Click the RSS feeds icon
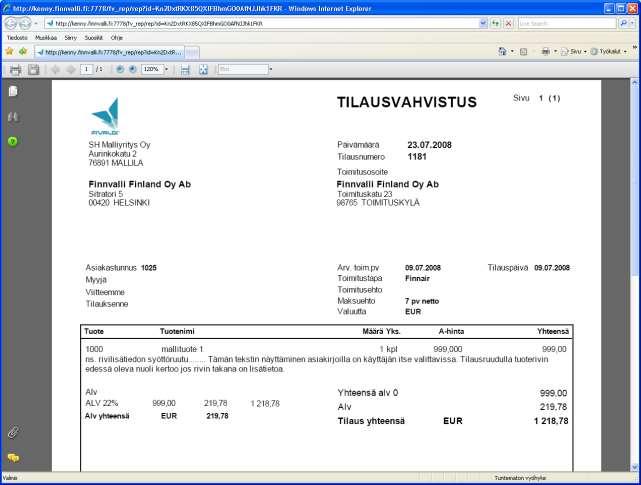Image resolution: width=641 pixels, height=485 pixels. click(523, 52)
